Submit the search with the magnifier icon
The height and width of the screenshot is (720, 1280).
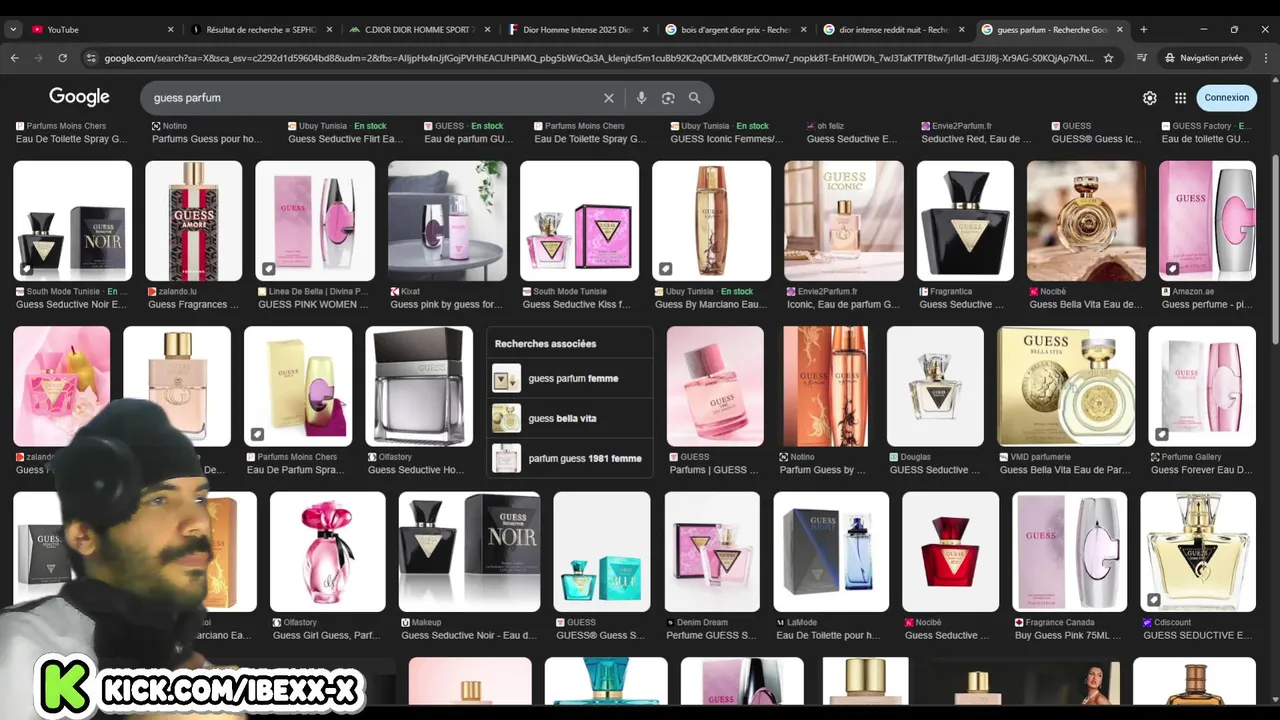(x=694, y=98)
